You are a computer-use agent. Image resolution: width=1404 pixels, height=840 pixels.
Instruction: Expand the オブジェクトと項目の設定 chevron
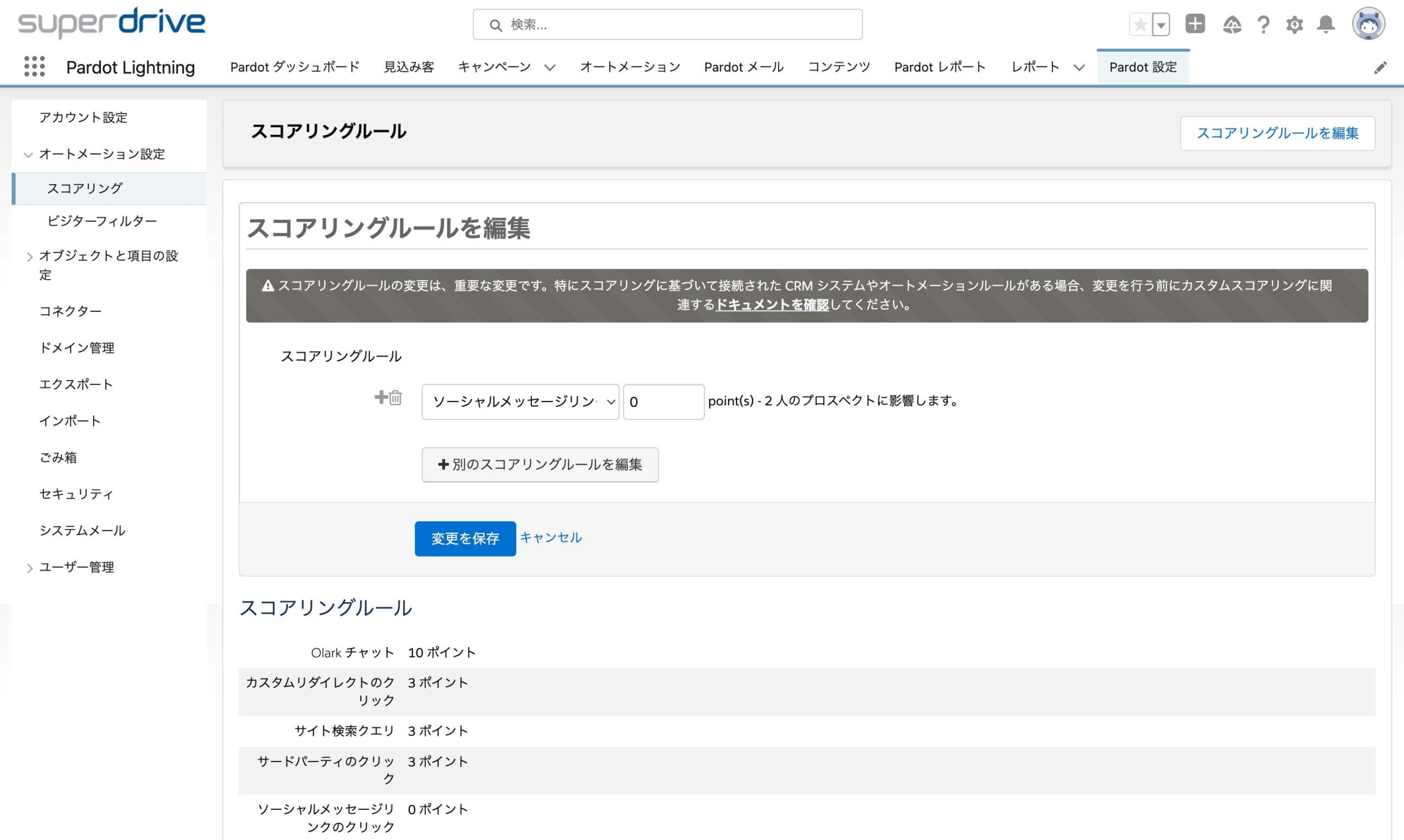(30, 258)
